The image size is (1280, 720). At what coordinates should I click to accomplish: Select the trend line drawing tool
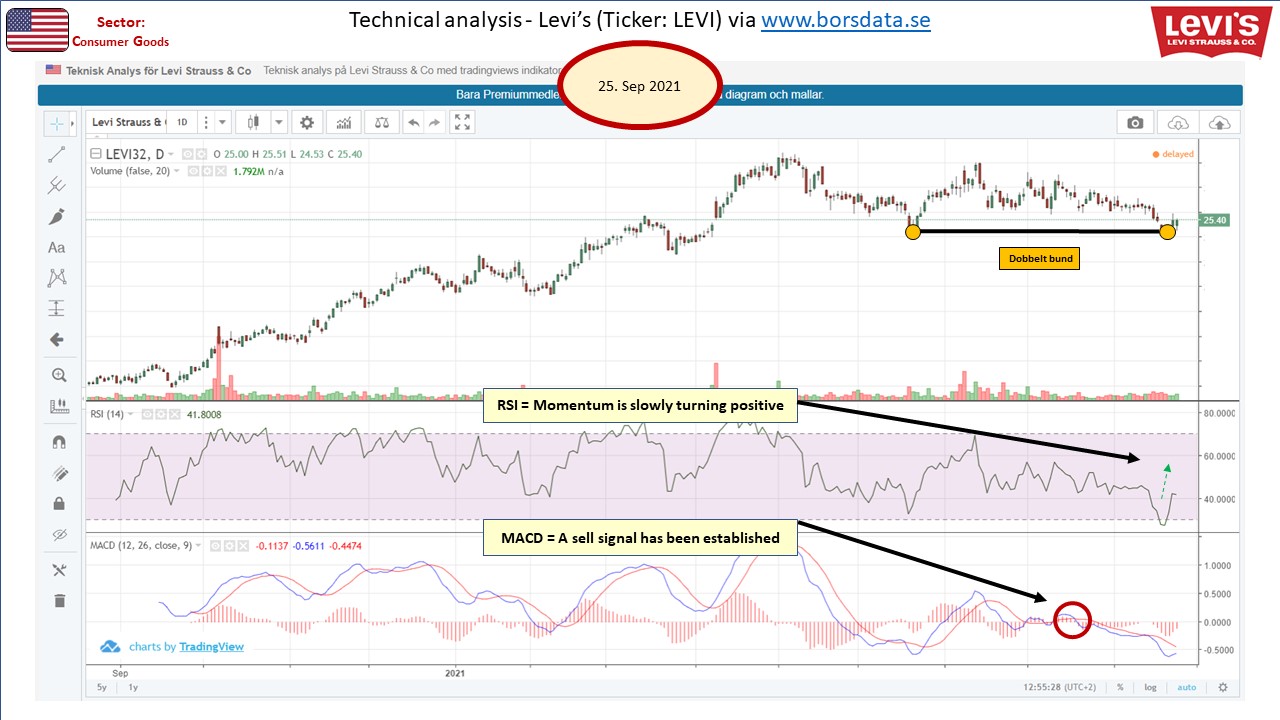click(57, 155)
